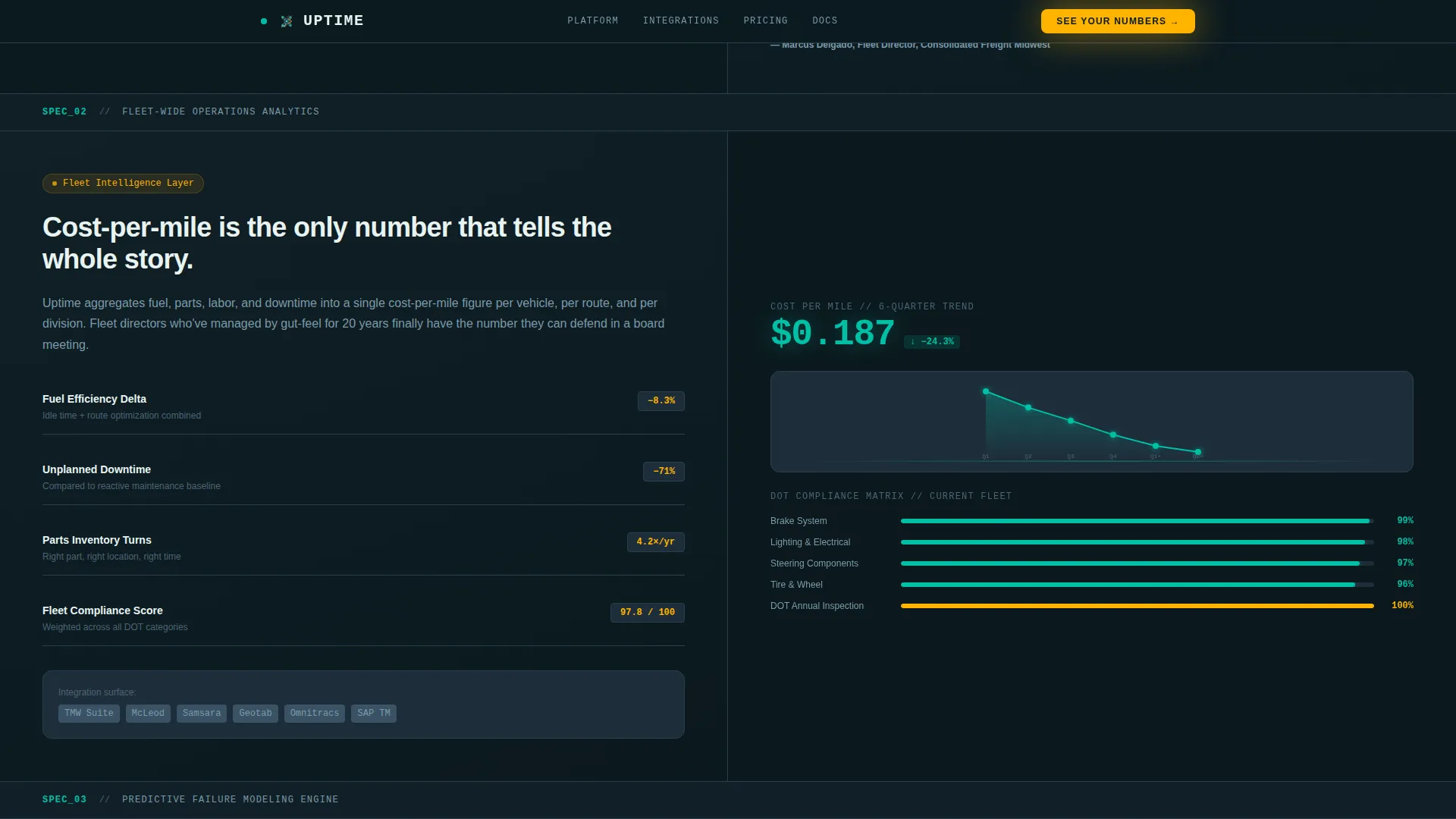This screenshot has height=819, width=1456.
Task: Click the -8.3% Fuel Efficiency value badge
Action: (x=661, y=401)
